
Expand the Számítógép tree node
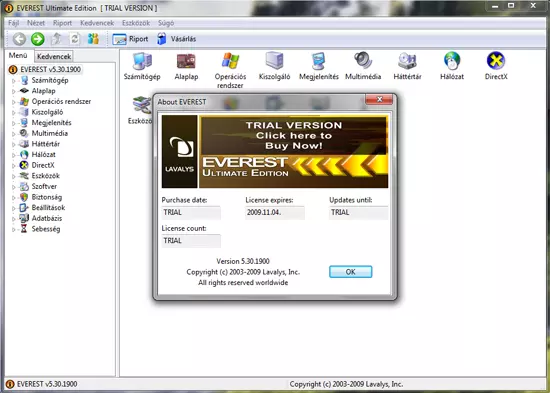pyautogui.click(x=14, y=81)
